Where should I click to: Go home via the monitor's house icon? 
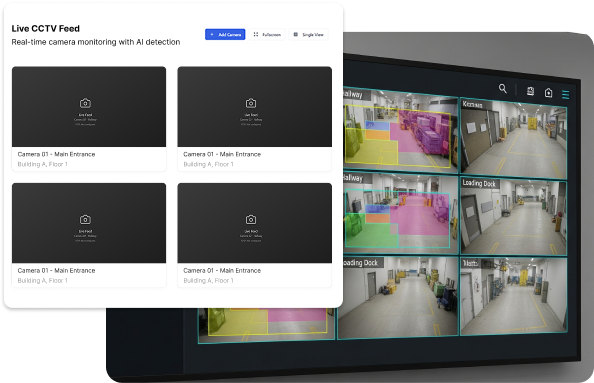(x=548, y=93)
